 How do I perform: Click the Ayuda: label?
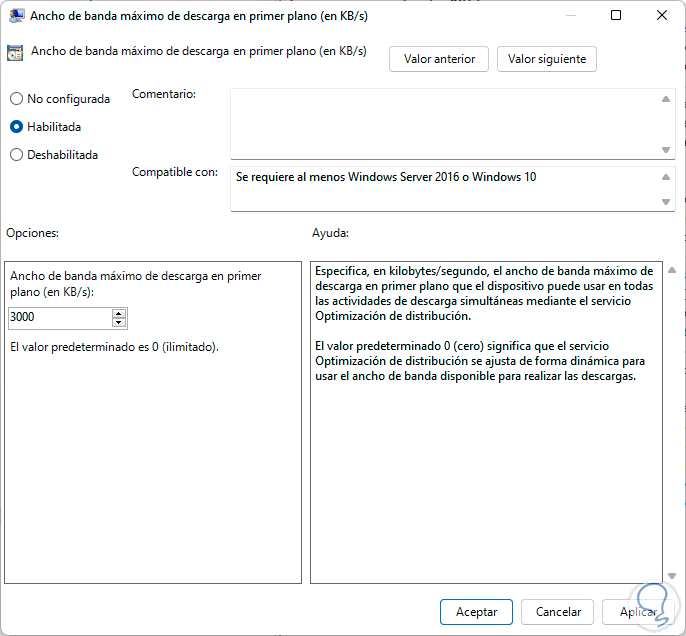[x=330, y=233]
